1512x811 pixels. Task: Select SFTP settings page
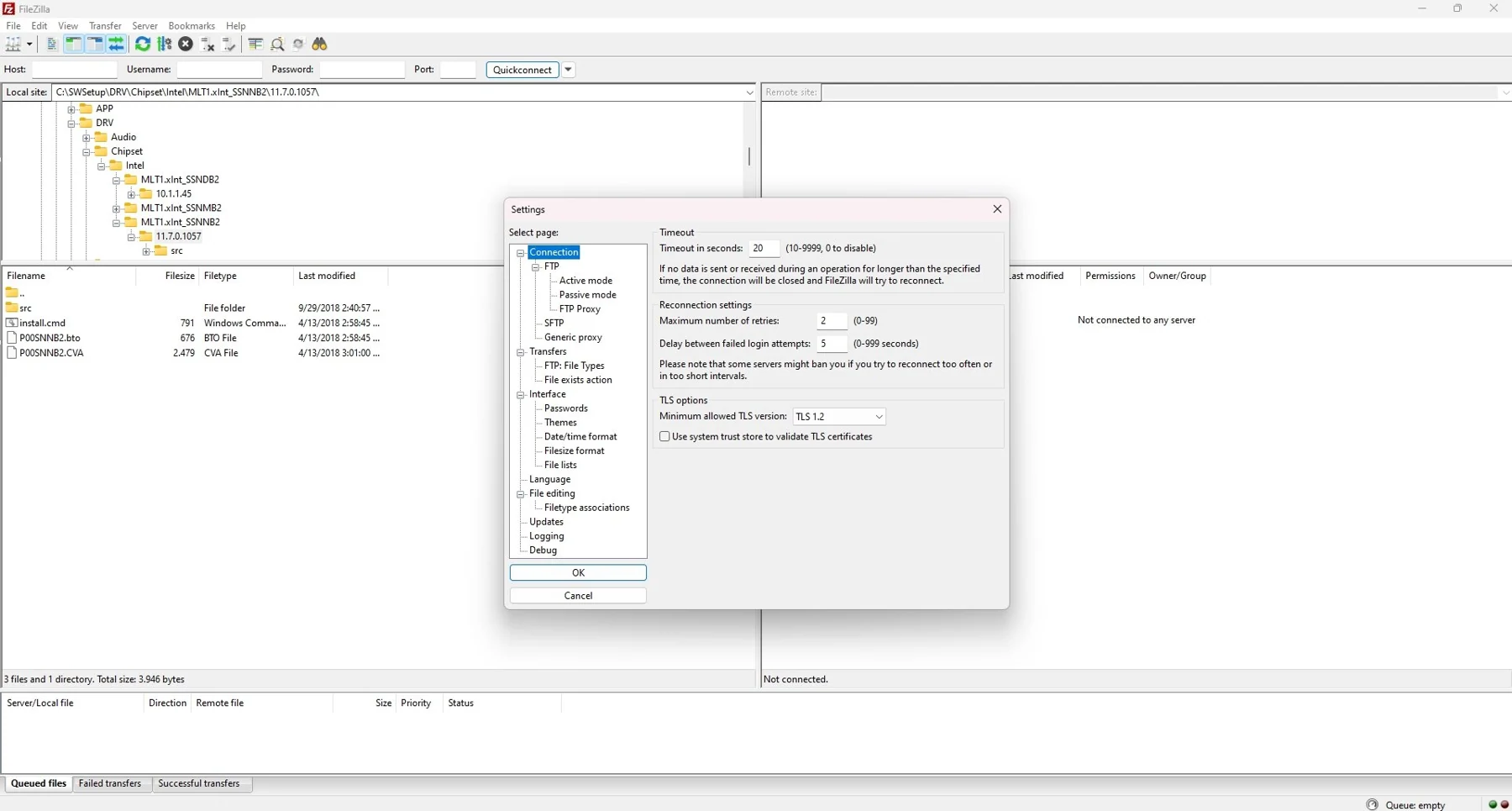click(x=554, y=324)
